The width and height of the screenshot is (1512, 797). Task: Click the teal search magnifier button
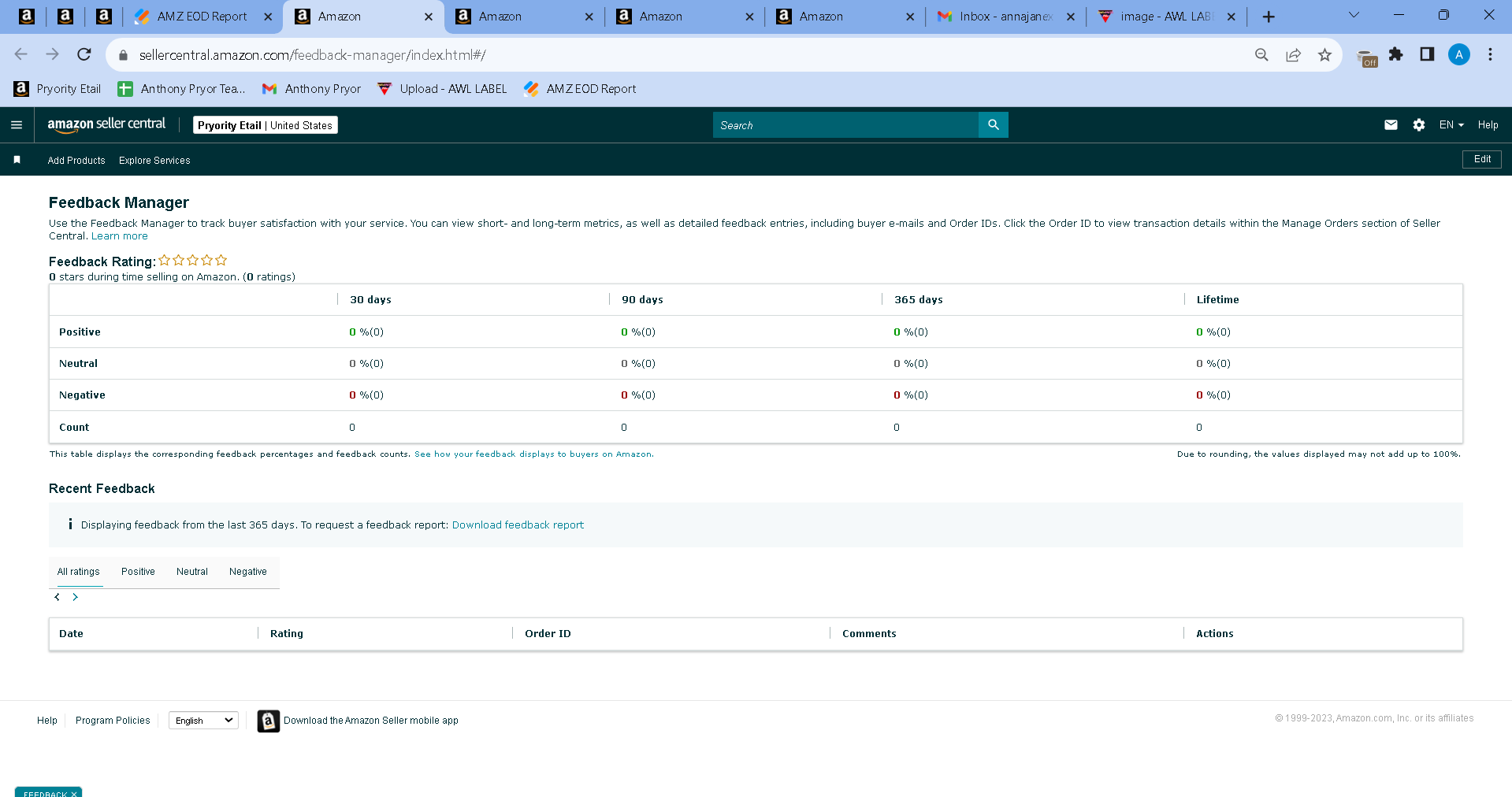(994, 125)
